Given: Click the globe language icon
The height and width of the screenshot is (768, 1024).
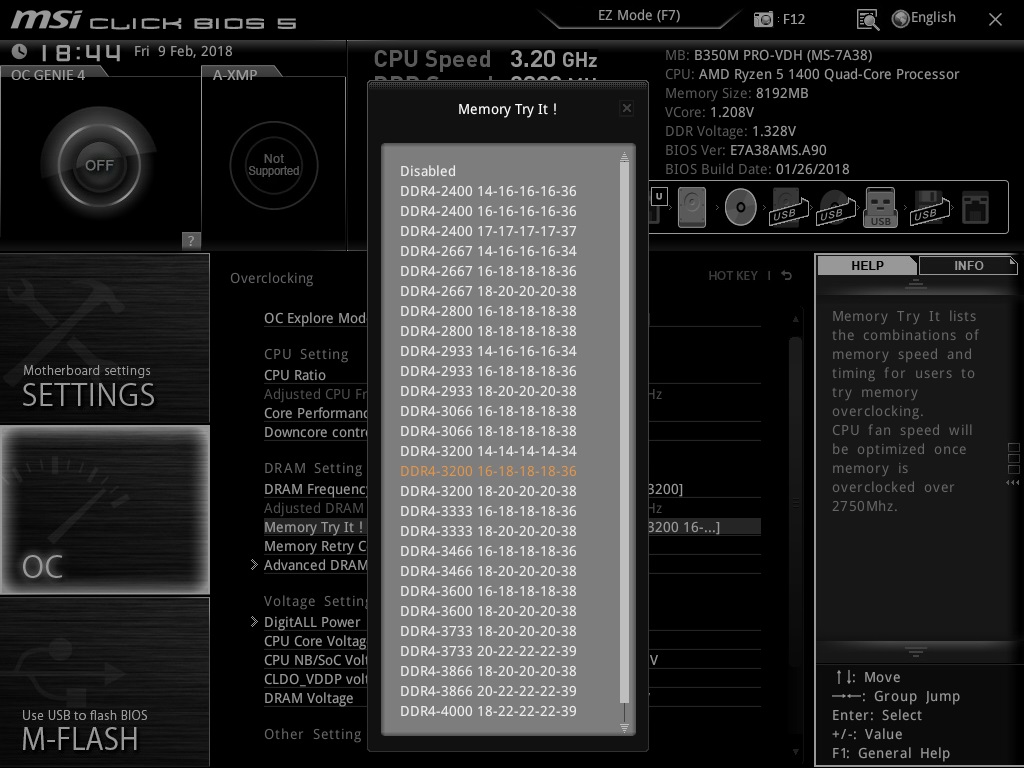Looking at the screenshot, I should coord(901,19).
